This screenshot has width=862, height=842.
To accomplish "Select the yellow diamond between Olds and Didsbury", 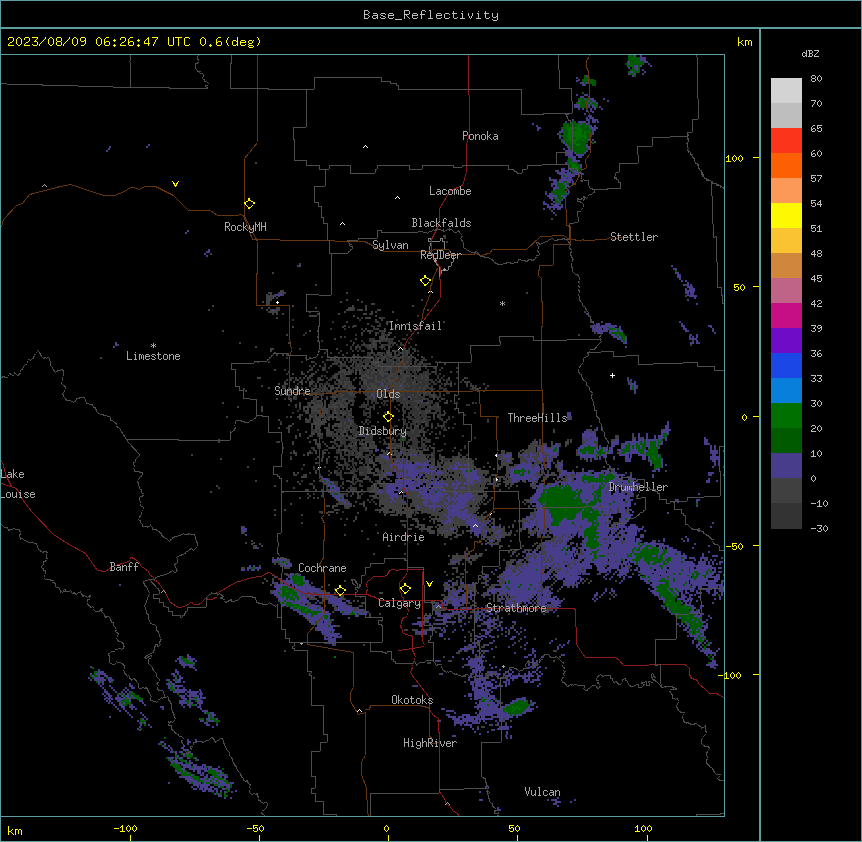I will pos(388,417).
